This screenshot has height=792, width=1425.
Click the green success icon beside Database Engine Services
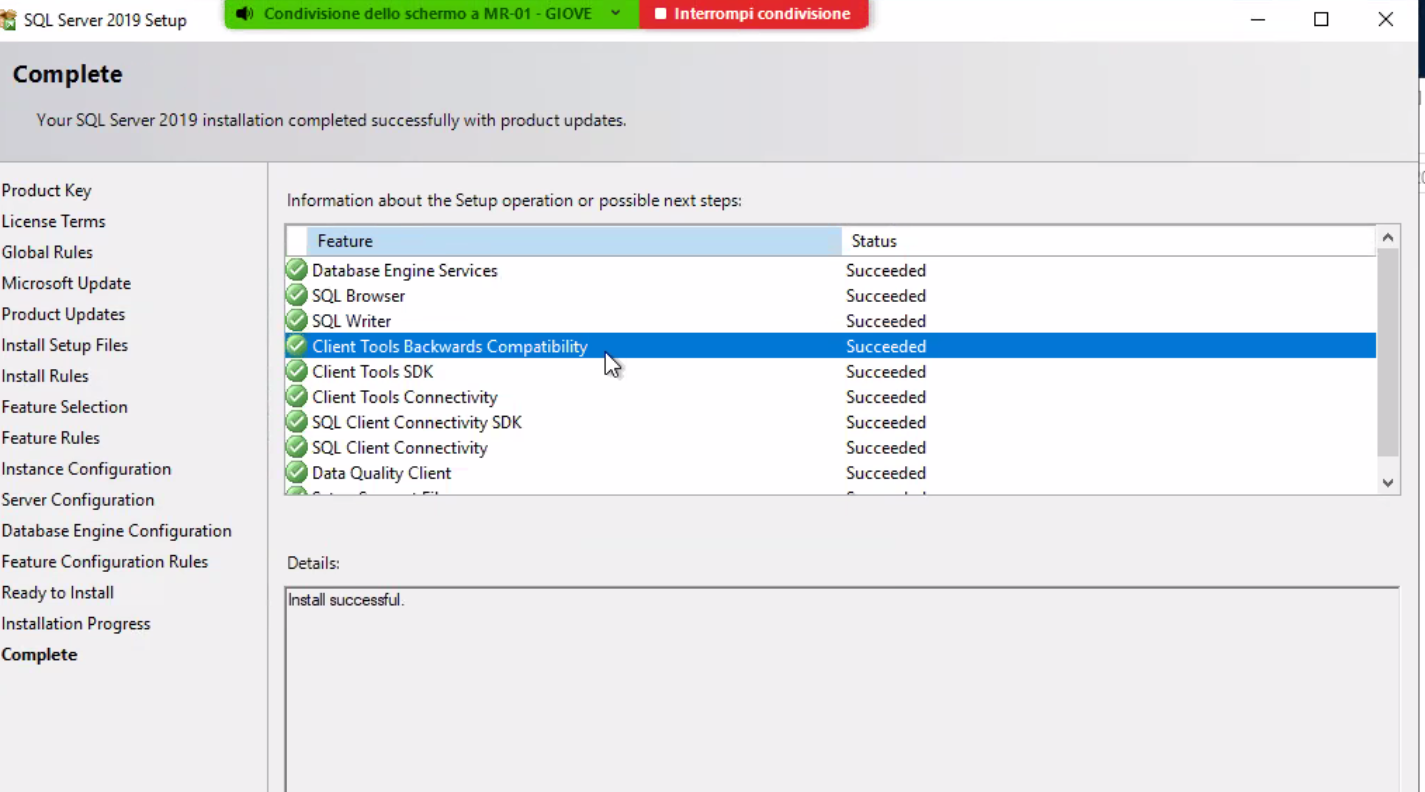[296, 270]
